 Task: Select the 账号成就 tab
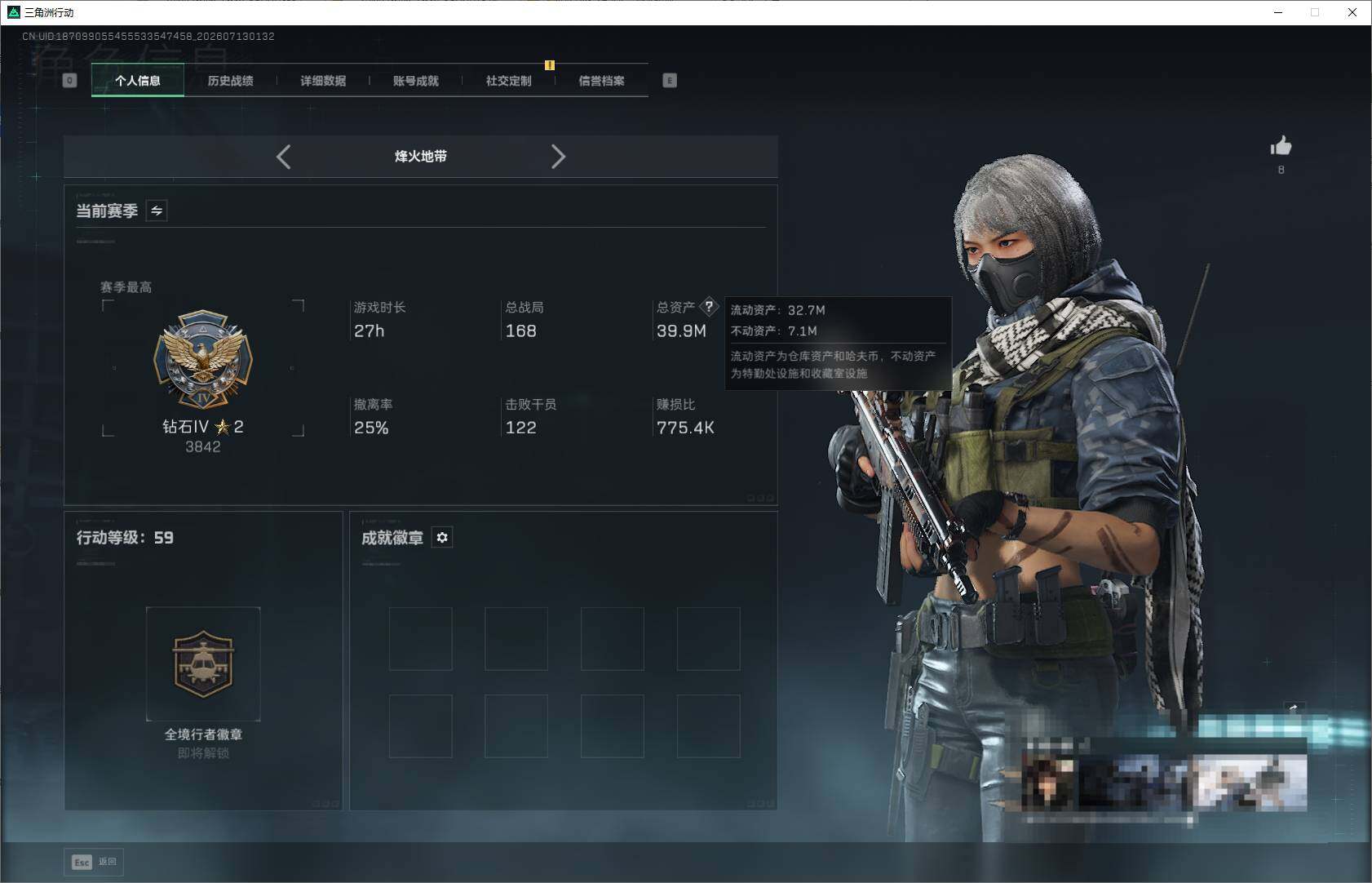tap(416, 81)
